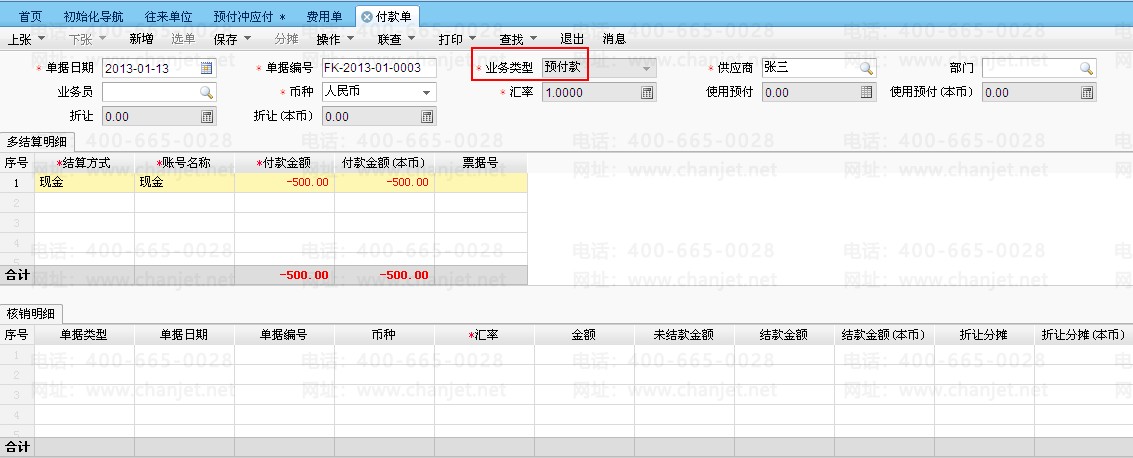Switch to the 往来单位 tab
This screenshot has height=458, width=1133.
[168, 17]
